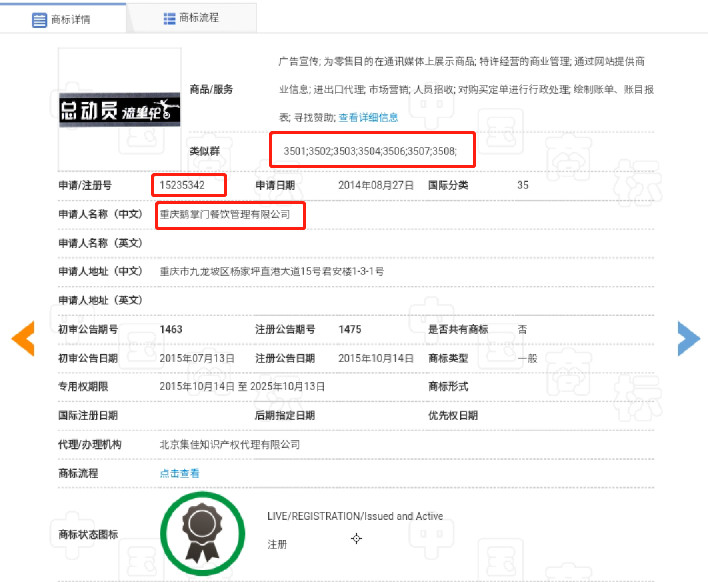The image size is (708, 582).
Task: Click the 专用权期限 label
Action: pyautogui.click(x=83, y=386)
